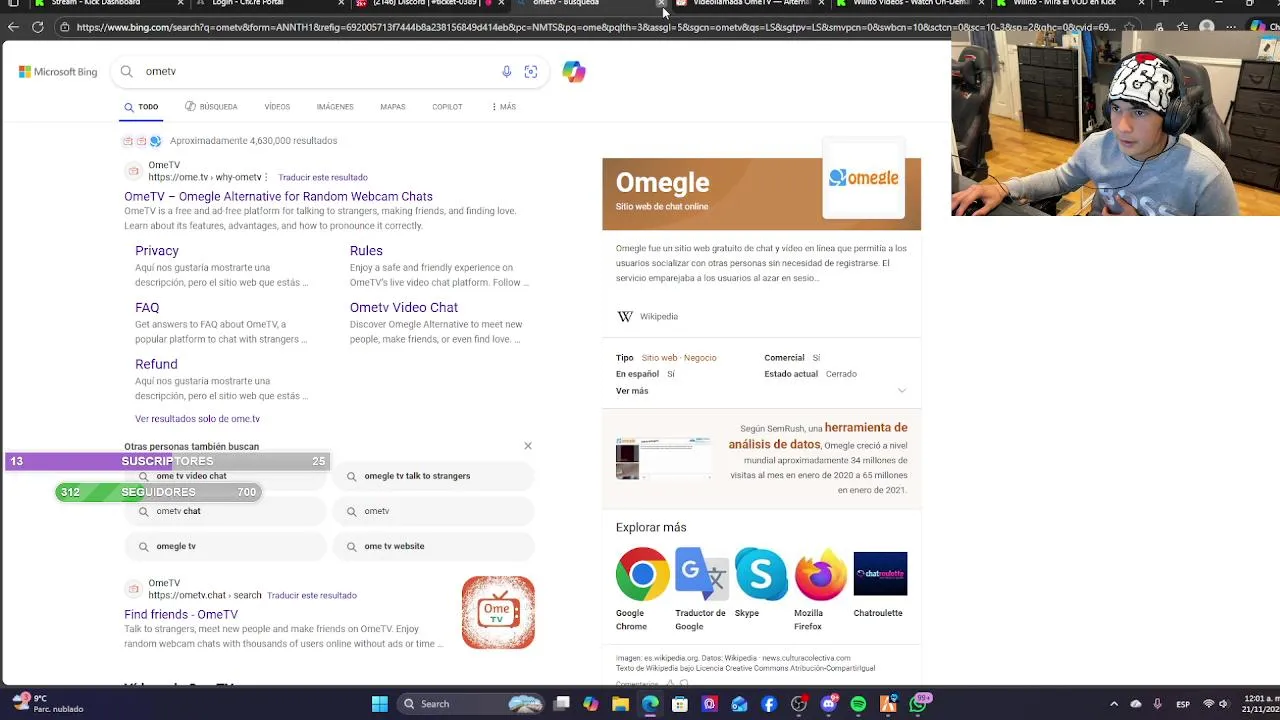
Task: Expand the Omegle details chevron arrow
Action: pos(902,391)
